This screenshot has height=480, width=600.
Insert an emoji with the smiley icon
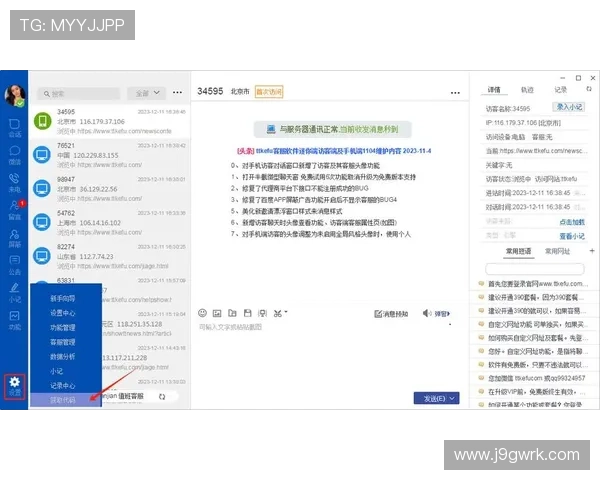(x=202, y=313)
